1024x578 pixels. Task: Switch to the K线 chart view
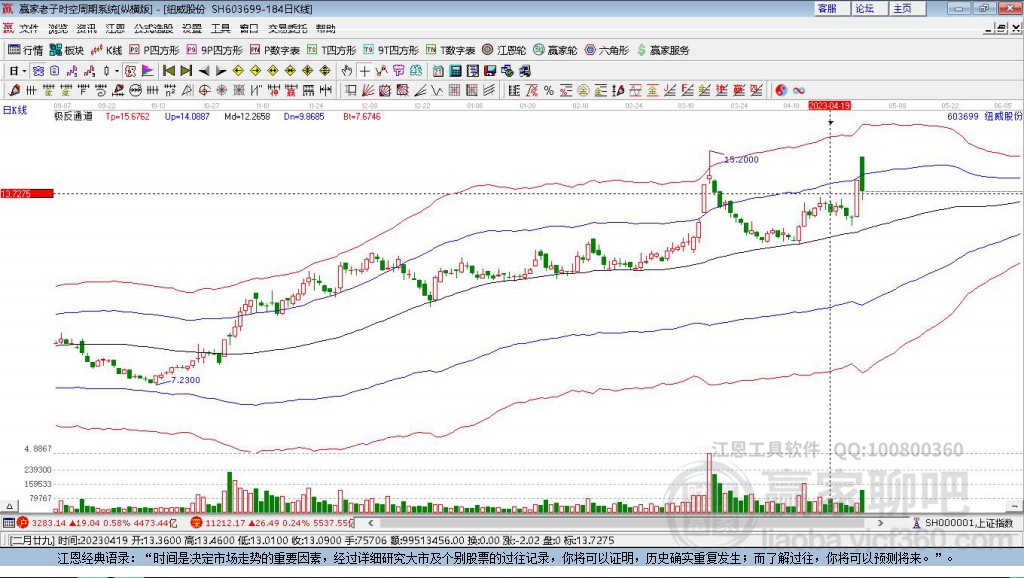tap(107, 50)
